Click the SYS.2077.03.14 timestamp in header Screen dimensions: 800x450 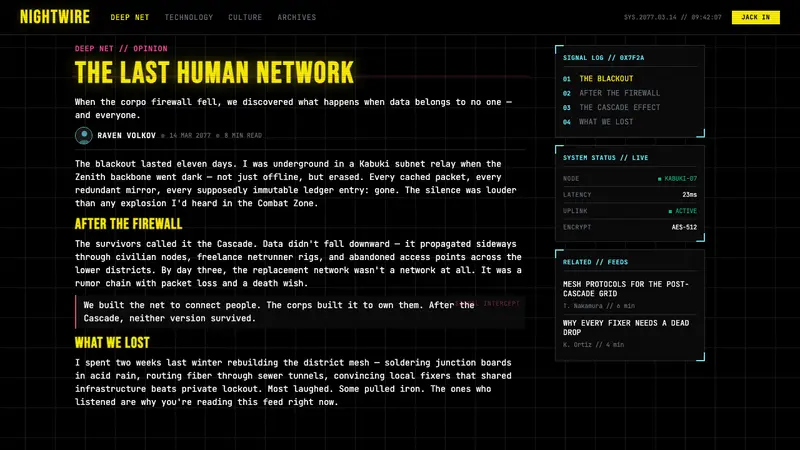click(672, 17)
